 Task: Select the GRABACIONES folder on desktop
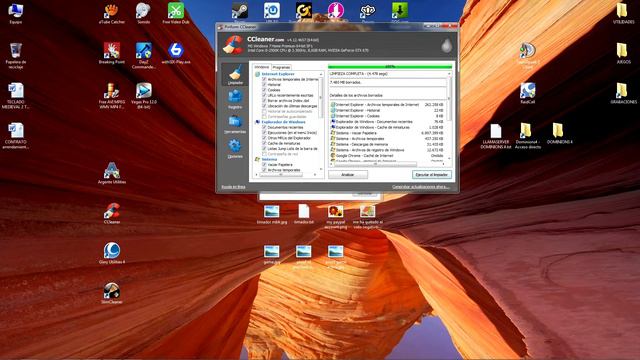(623, 93)
